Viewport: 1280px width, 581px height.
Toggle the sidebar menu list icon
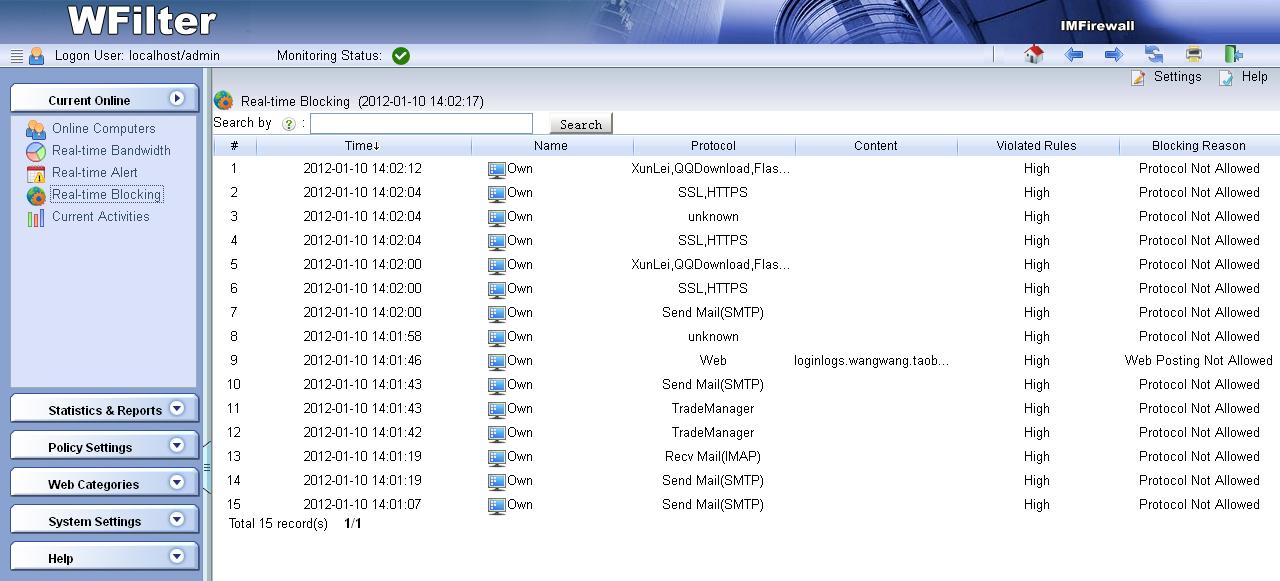(x=16, y=56)
